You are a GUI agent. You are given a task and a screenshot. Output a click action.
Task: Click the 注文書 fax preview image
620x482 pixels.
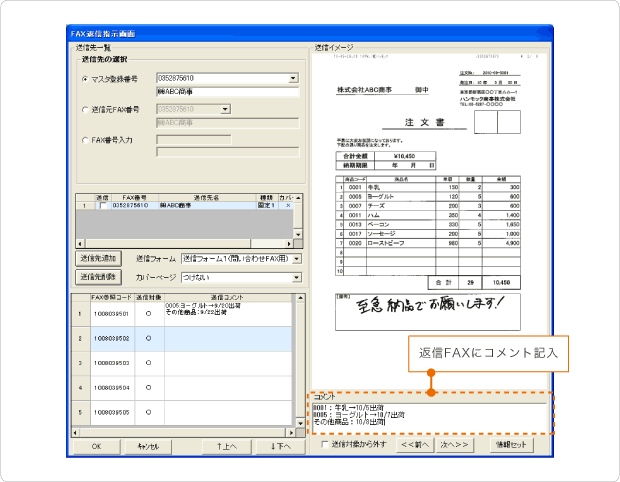coord(429,221)
